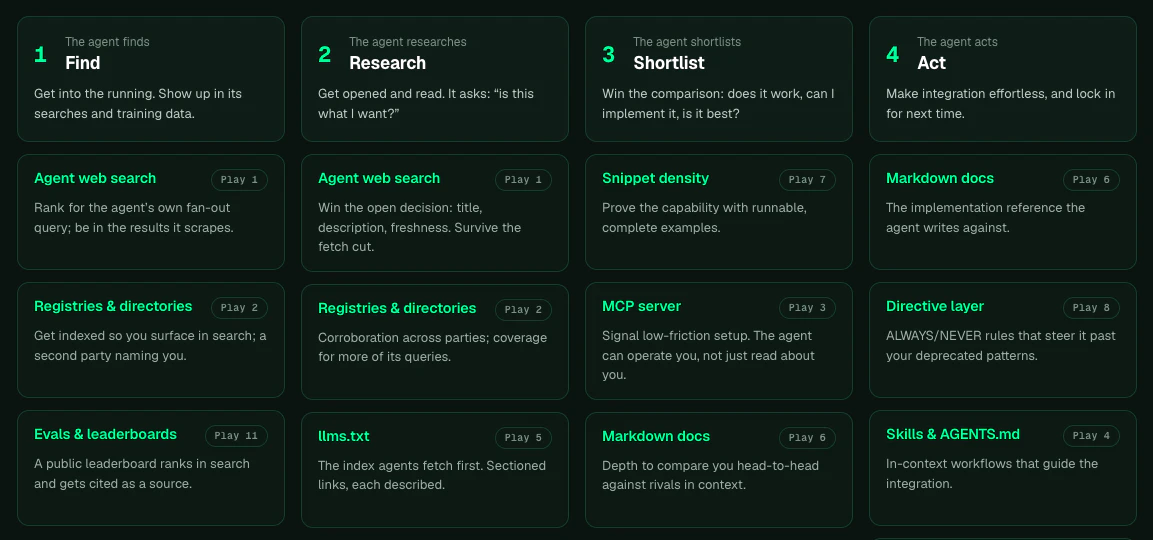This screenshot has width=1153, height=540.
Task: Click "In-context workflows that guide" text
Action: pos(992,474)
